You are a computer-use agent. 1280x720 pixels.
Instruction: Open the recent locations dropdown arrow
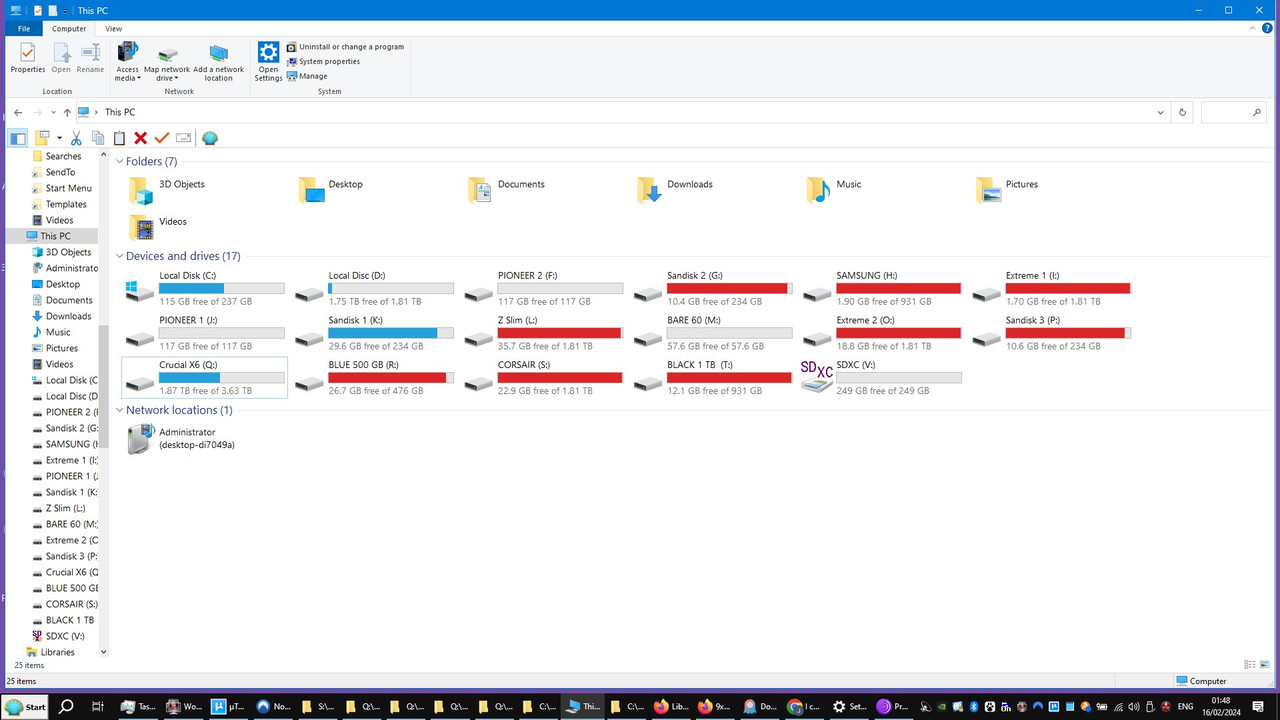click(x=54, y=113)
